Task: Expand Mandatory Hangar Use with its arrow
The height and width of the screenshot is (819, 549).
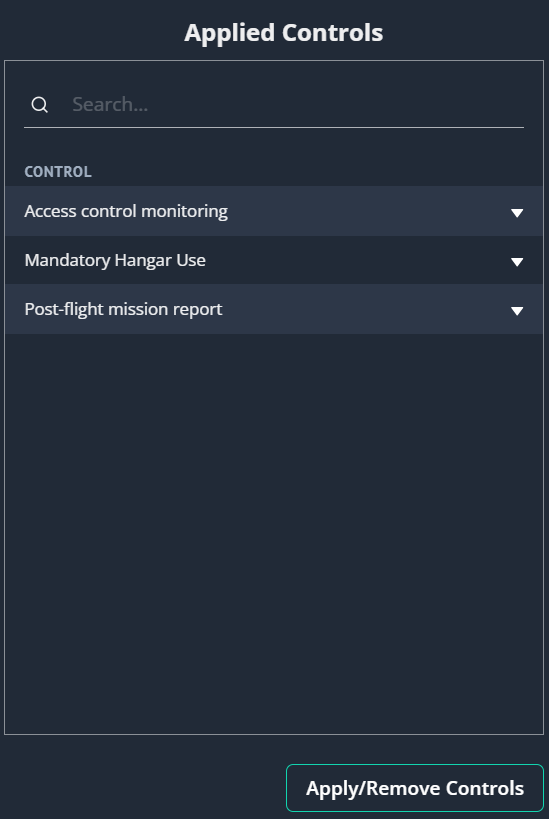Action: click(517, 261)
